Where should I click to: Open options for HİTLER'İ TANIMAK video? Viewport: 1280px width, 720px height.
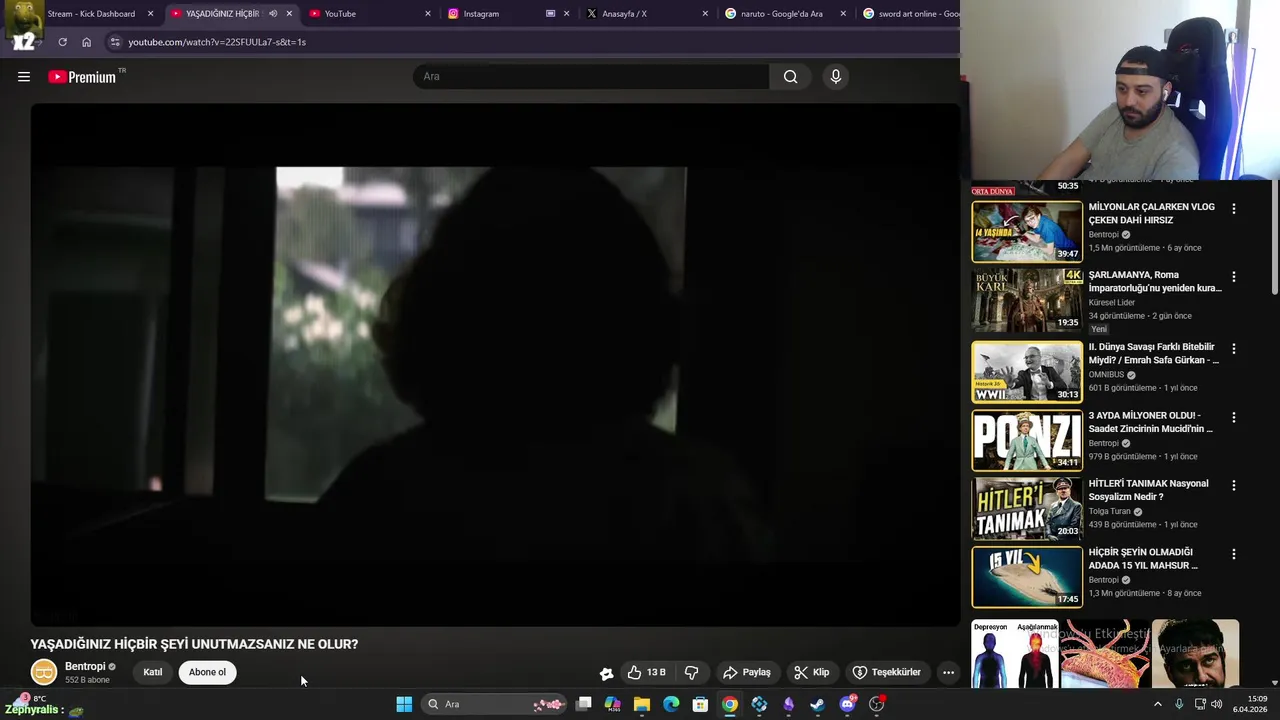pyautogui.click(x=1233, y=485)
